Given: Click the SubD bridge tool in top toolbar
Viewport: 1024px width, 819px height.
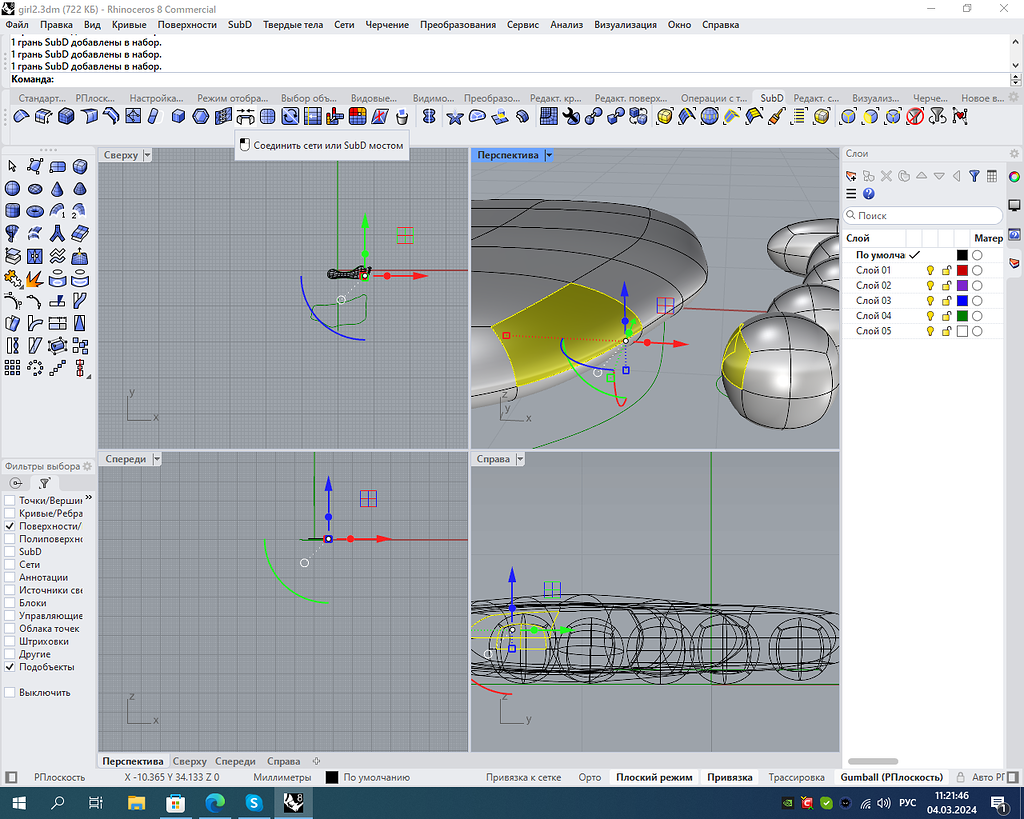Looking at the screenshot, I should [x=245, y=117].
